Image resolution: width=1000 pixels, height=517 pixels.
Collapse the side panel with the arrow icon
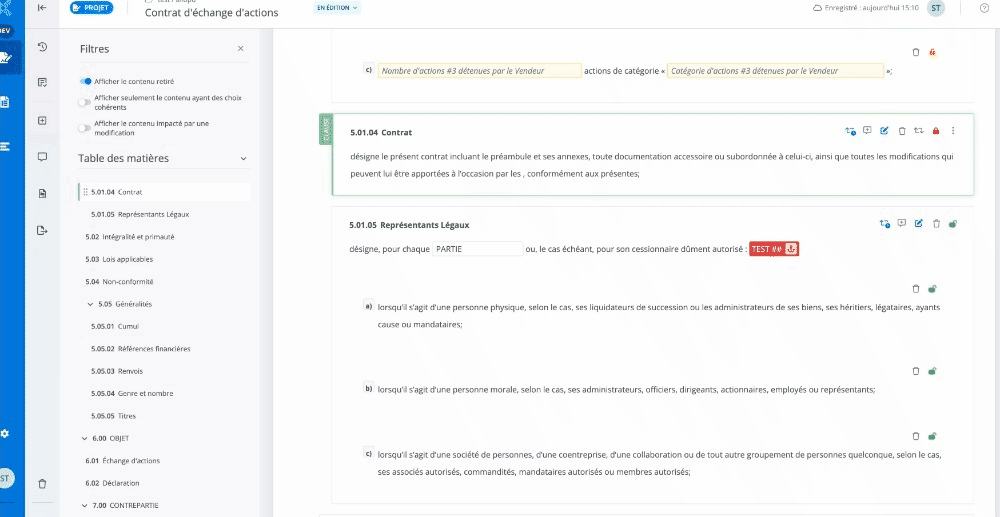42,8
